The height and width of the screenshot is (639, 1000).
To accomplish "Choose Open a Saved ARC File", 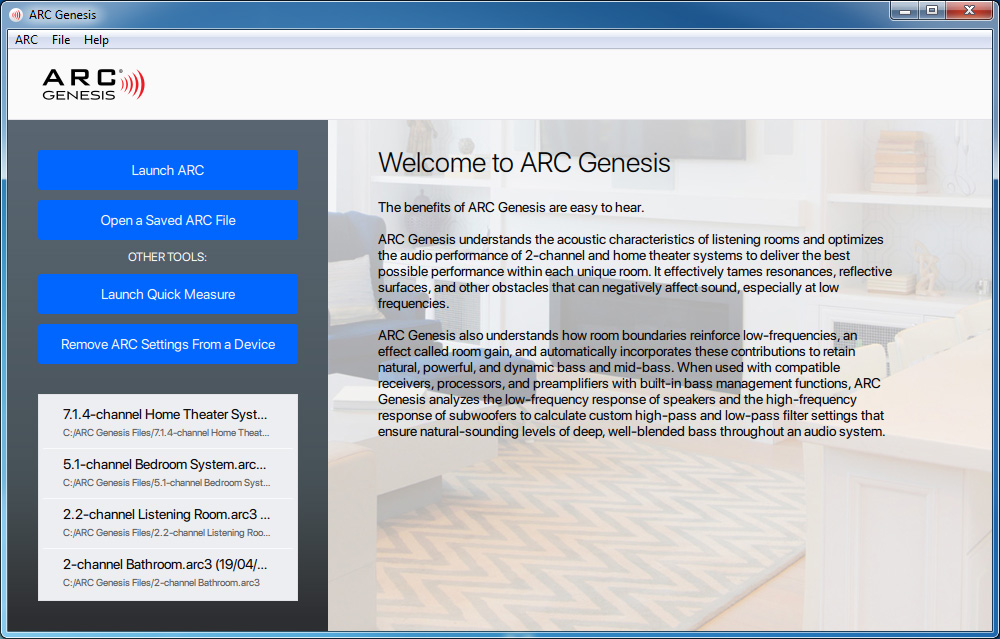I will click(x=168, y=220).
